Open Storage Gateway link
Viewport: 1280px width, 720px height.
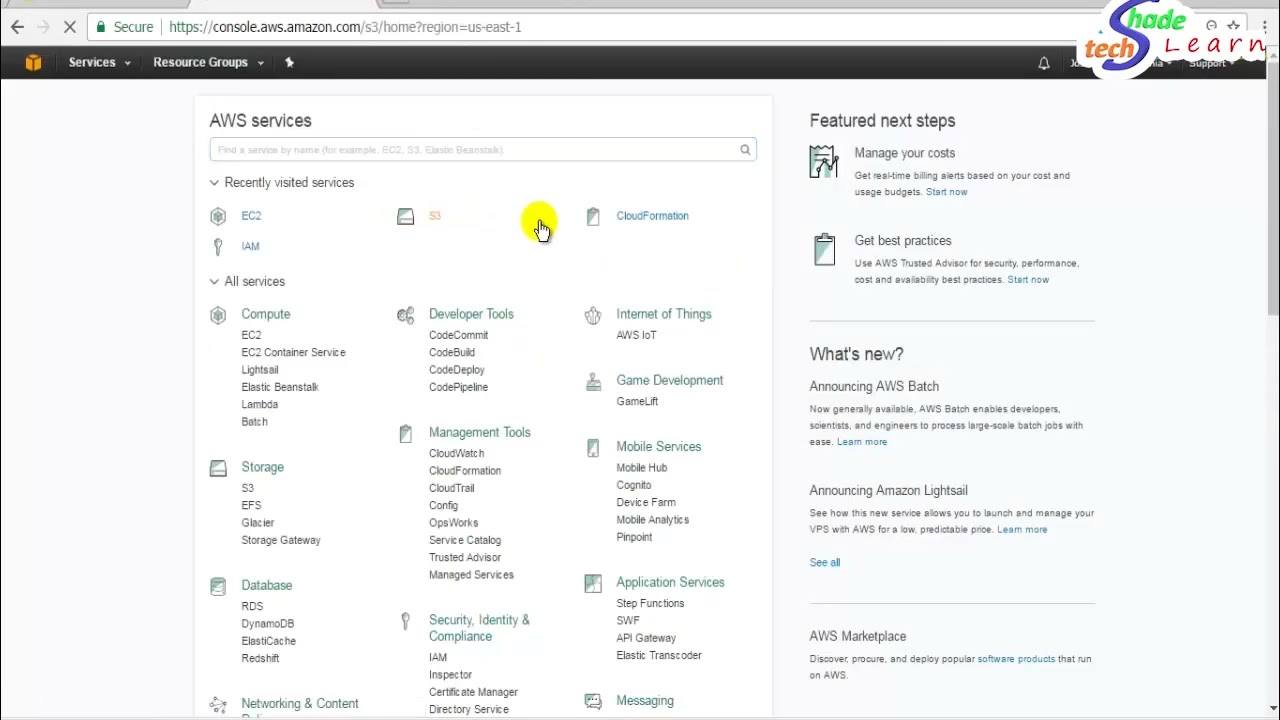point(281,540)
